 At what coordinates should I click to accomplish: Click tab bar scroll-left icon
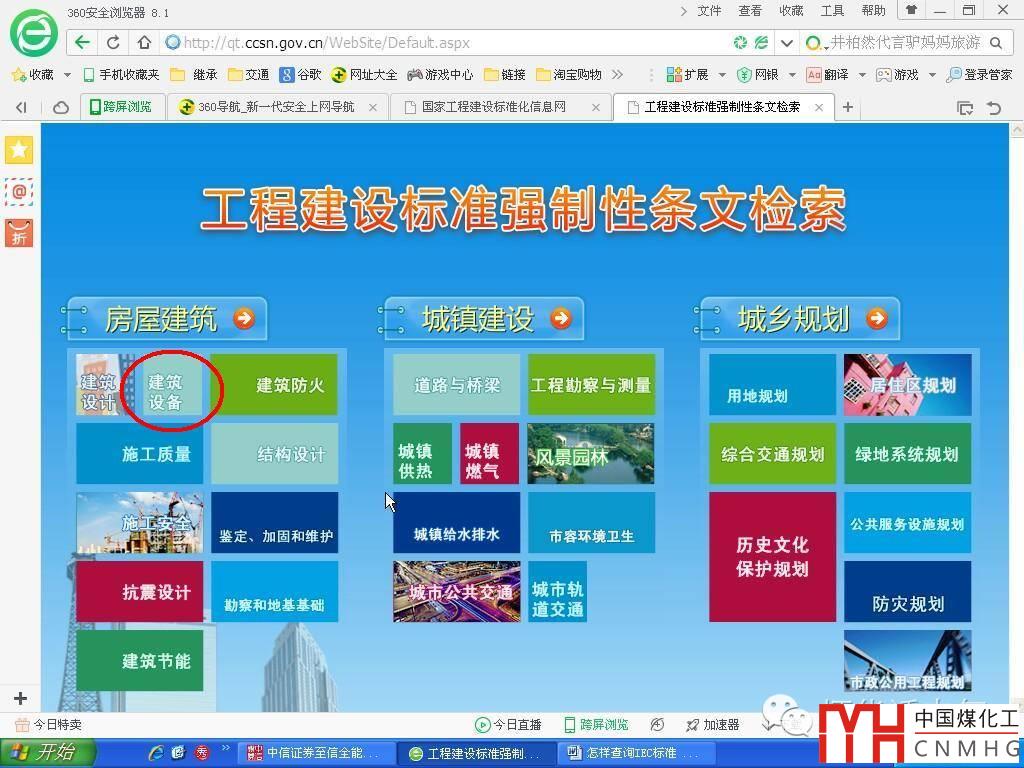[x=22, y=107]
